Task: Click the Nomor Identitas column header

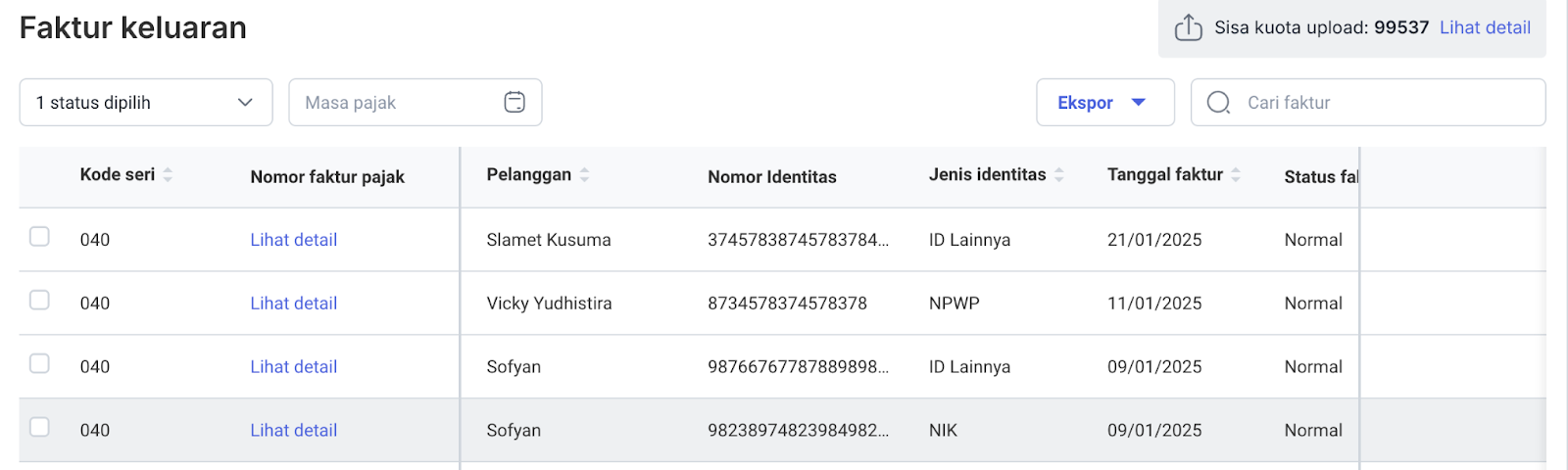Action: tap(772, 177)
